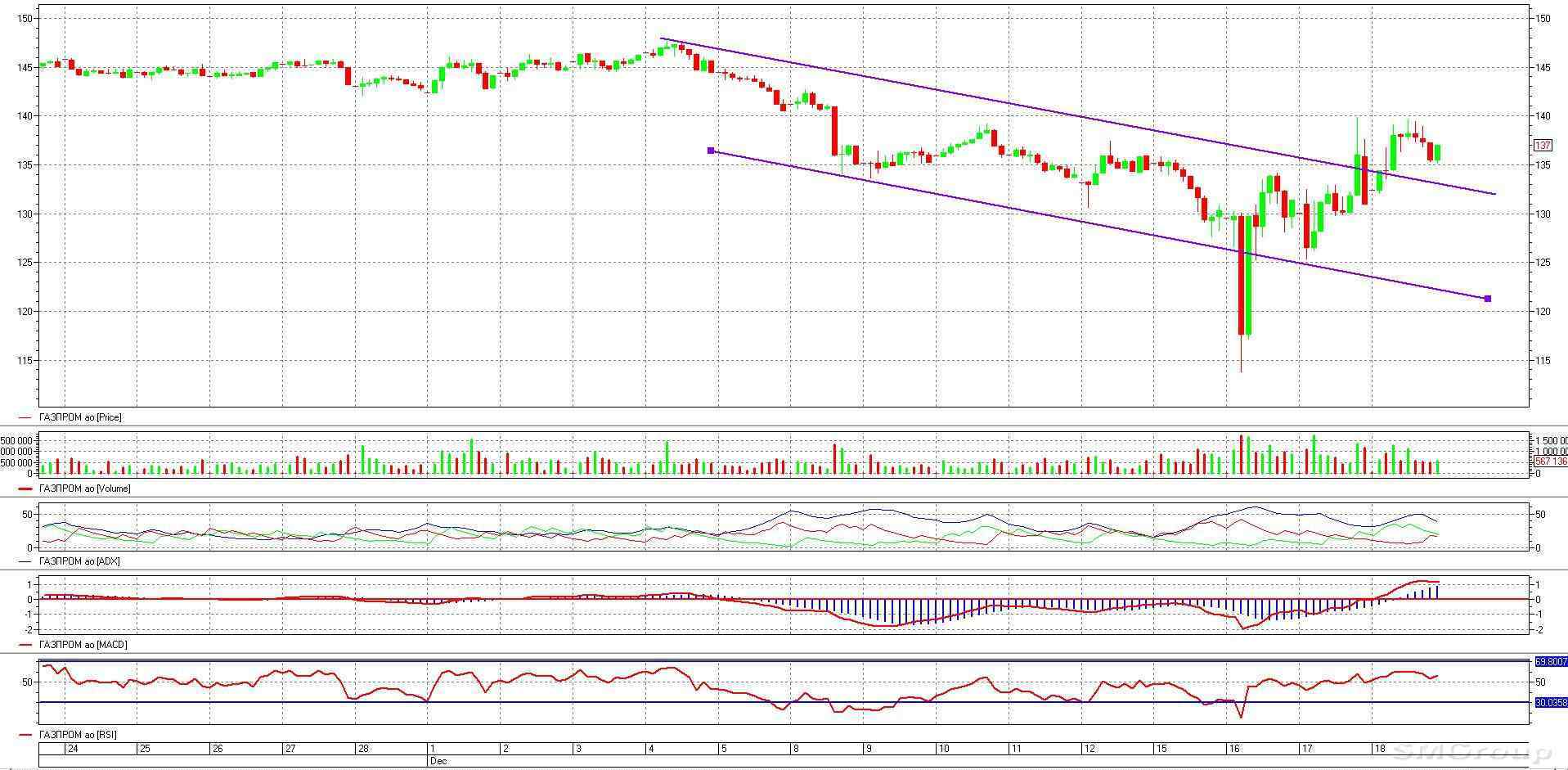Grab the lower channel line's starting square handle

(x=711, y=151)
